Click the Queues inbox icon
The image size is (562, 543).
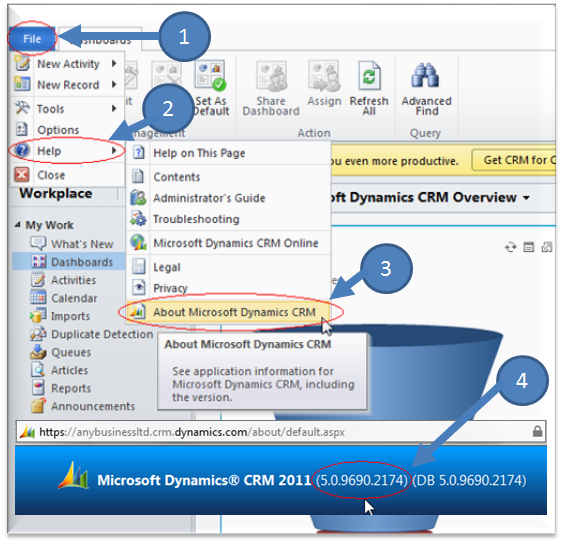(38, 352)
